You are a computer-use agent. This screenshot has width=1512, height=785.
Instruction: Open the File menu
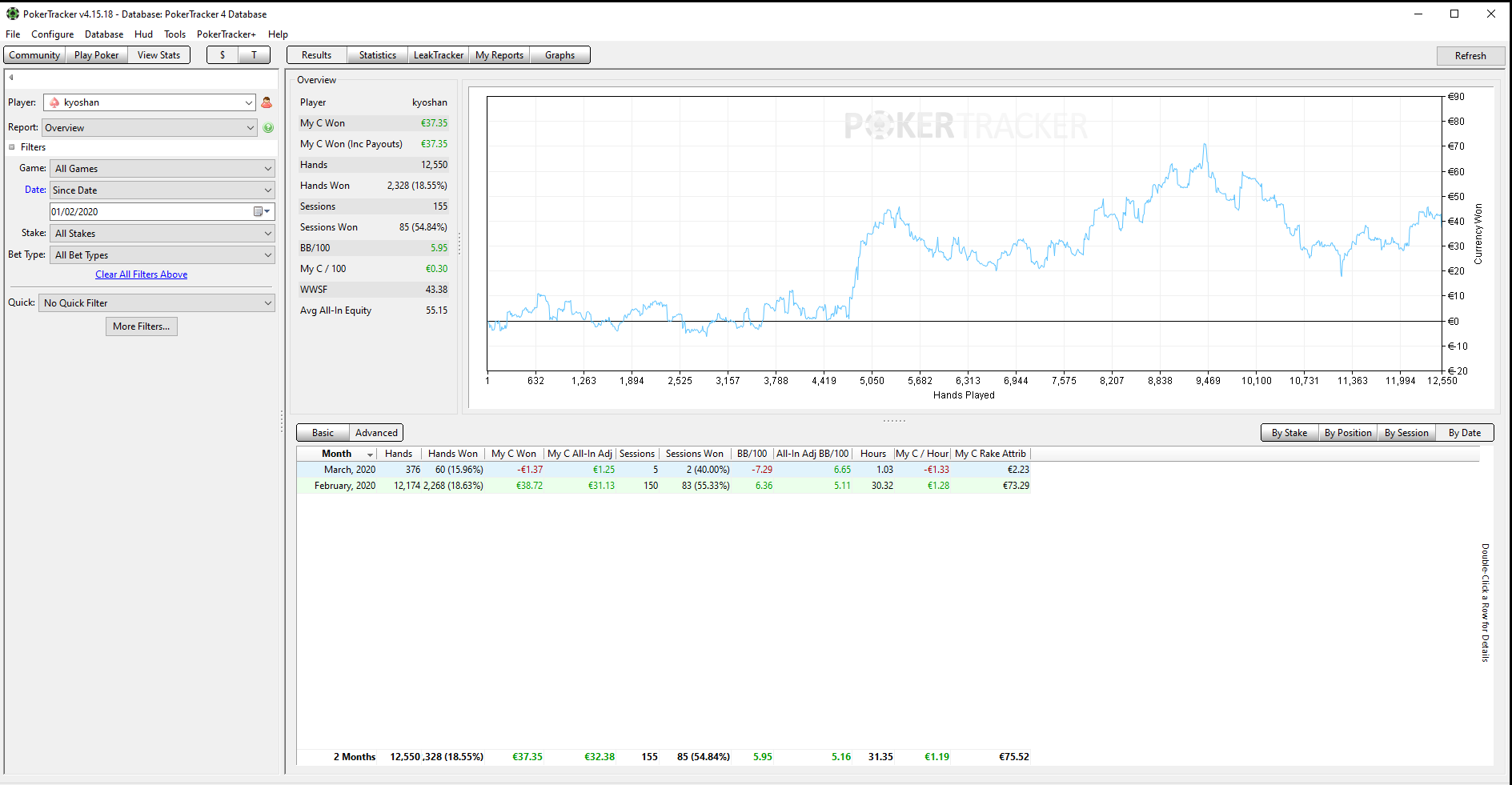point(13,34)
